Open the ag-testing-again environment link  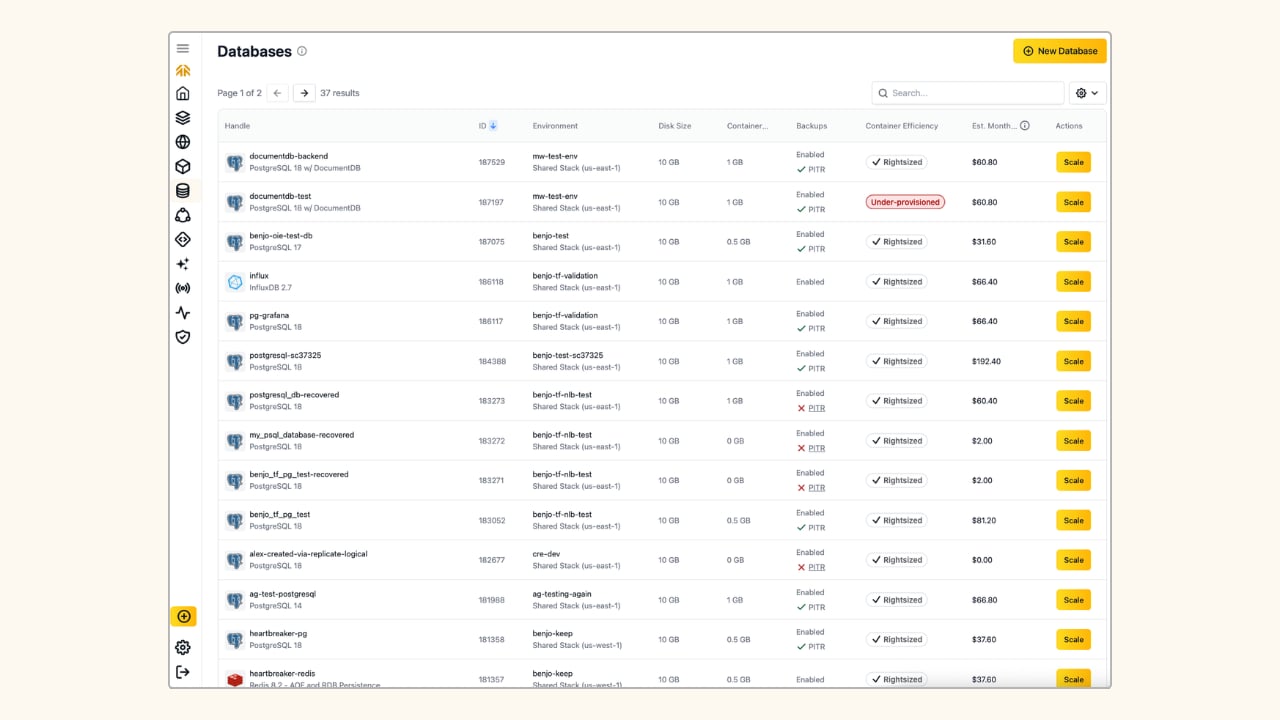pyautogui.click(x=561, y=594)
